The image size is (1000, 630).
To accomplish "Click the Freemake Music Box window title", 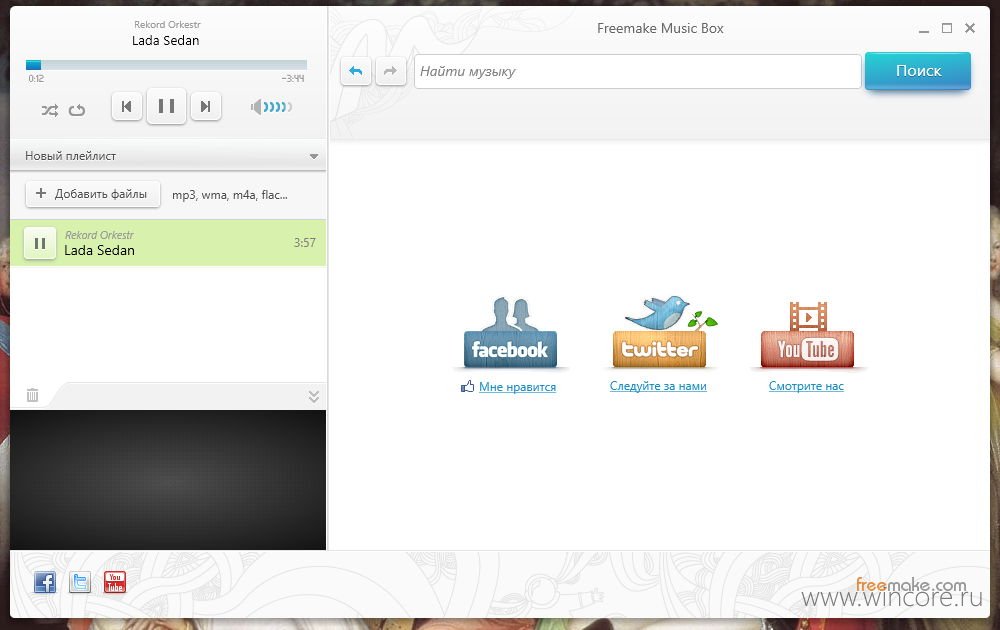I will click(660, 29).
